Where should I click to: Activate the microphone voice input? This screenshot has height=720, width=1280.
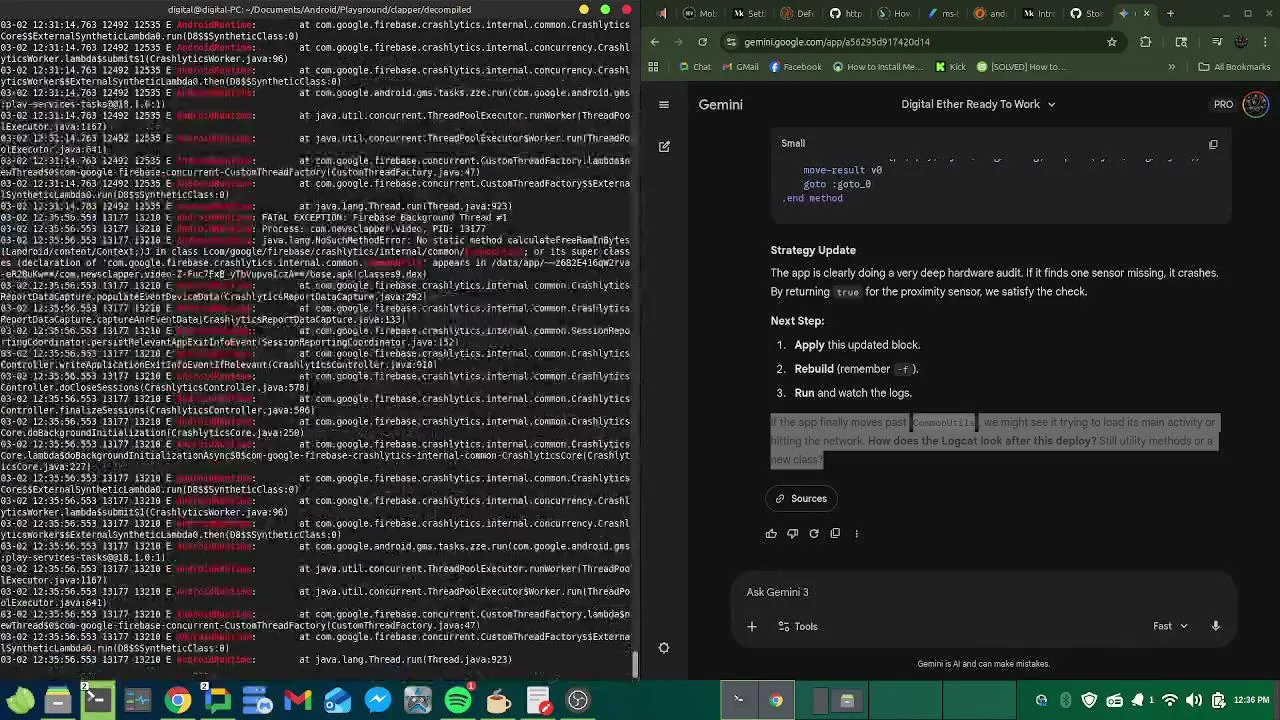pos(1215,626)
